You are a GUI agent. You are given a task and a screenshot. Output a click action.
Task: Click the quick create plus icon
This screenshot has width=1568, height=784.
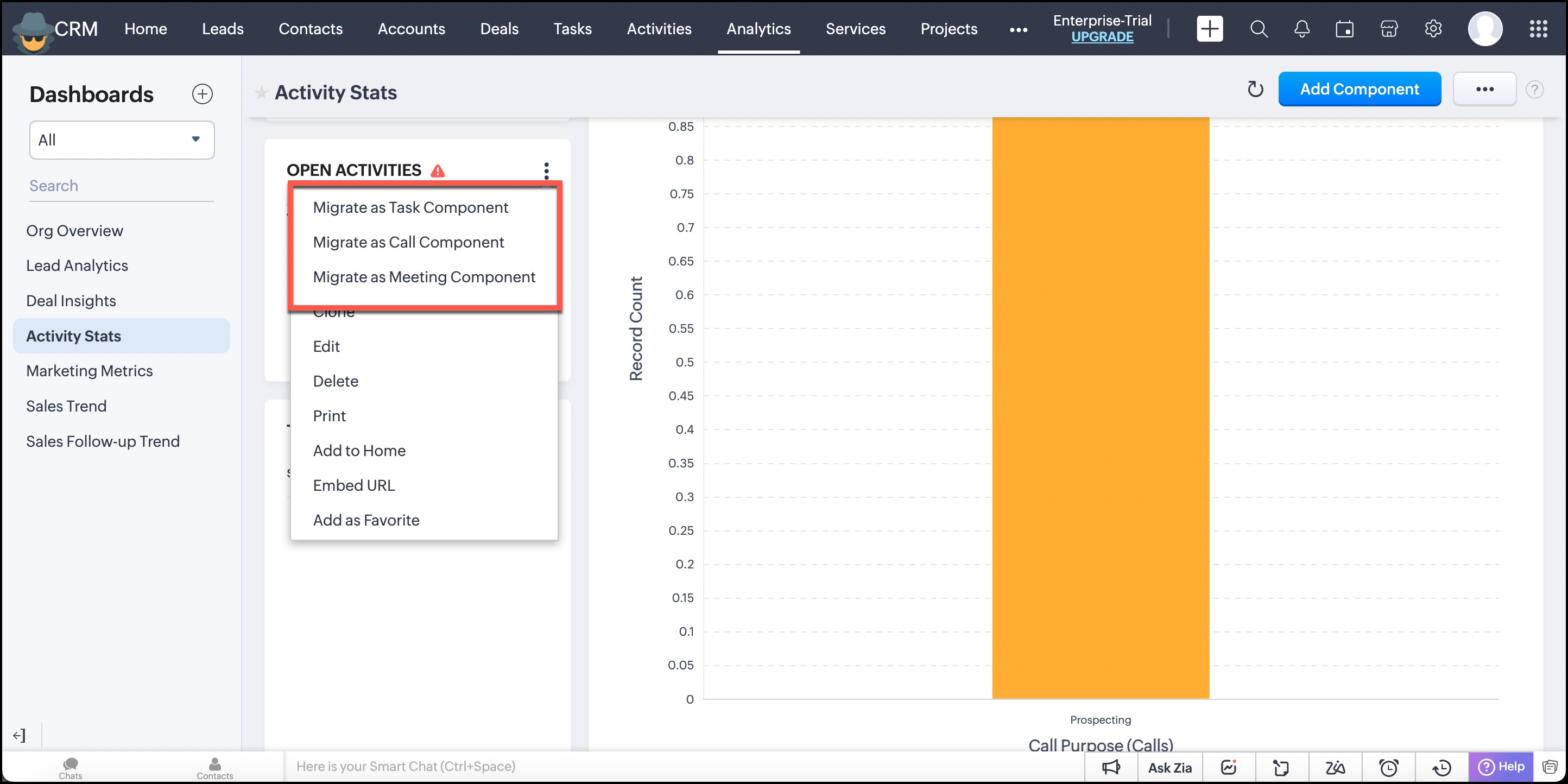tap(1209, 29)
